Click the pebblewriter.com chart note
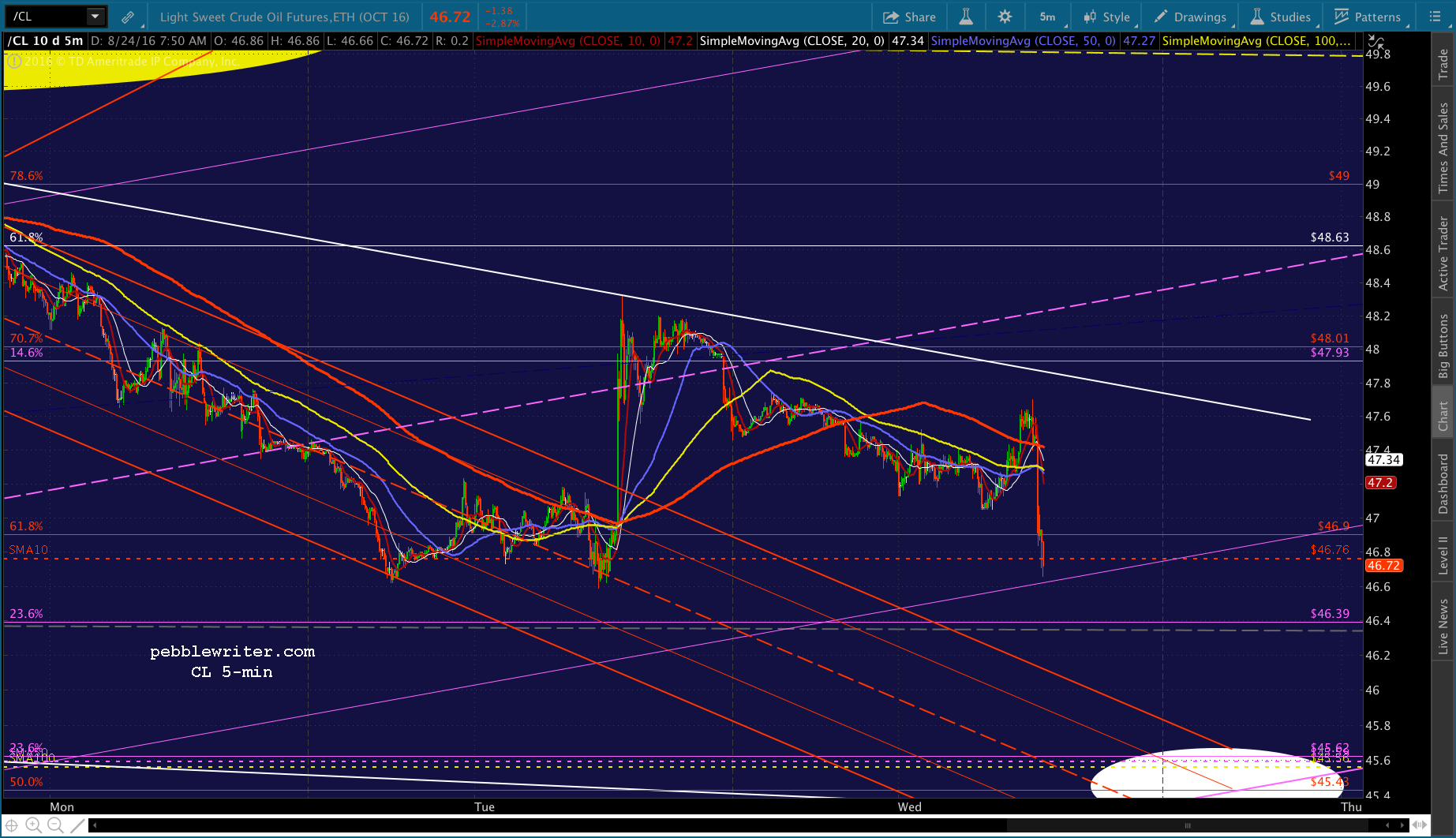 tap(232, 652)
